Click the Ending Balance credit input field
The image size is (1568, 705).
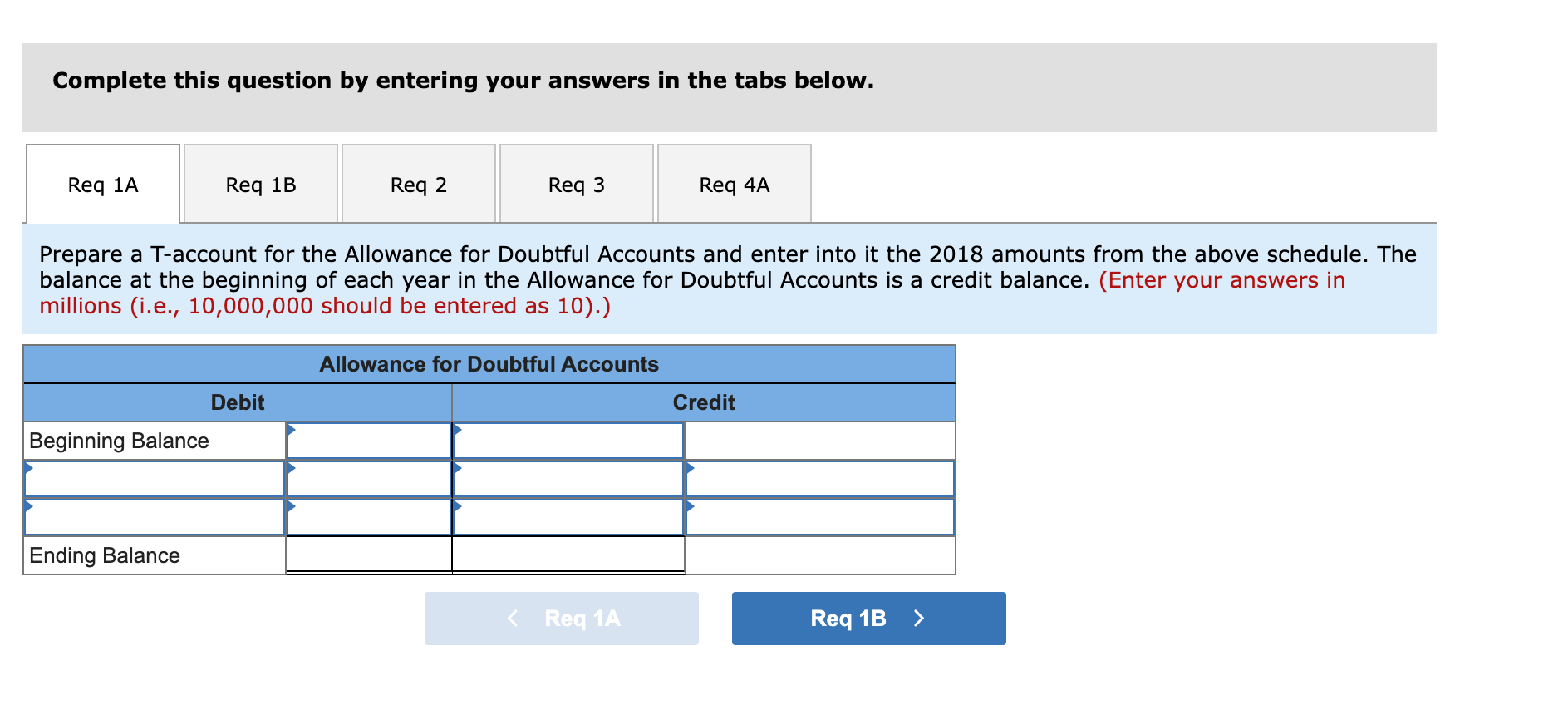tap(568, 555)
